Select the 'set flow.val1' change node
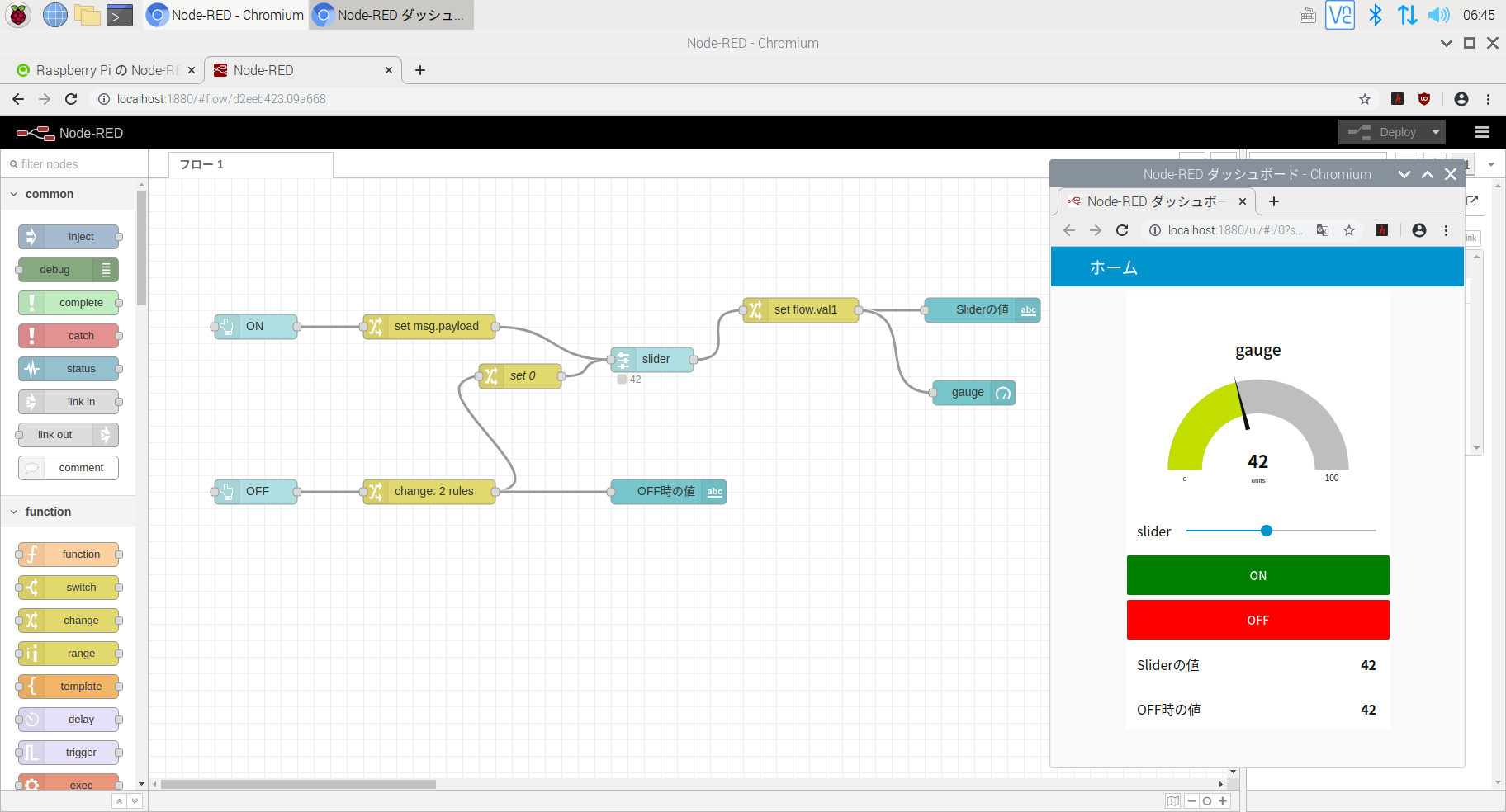Image resolution: width=1506 pixels, height=812 pixels. click(801, 310)
